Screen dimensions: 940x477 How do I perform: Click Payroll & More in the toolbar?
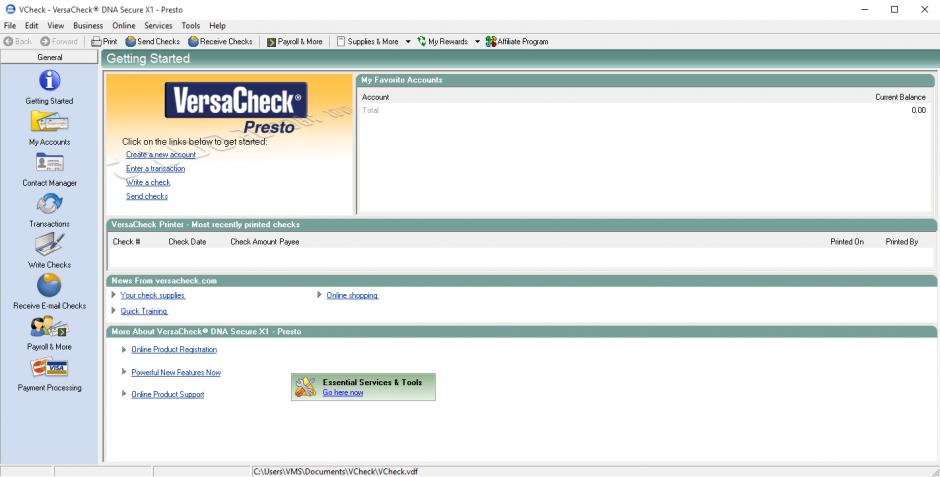pyautogui.click(x=294, y=41)
